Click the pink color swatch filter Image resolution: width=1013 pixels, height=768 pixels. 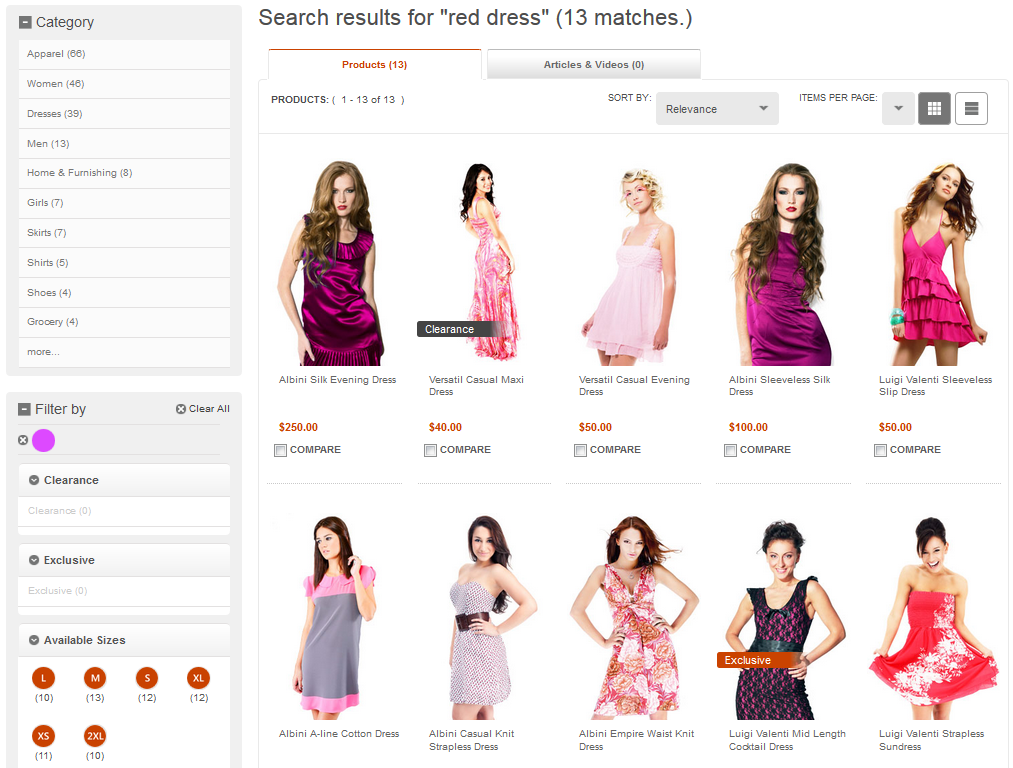[42, 441]
